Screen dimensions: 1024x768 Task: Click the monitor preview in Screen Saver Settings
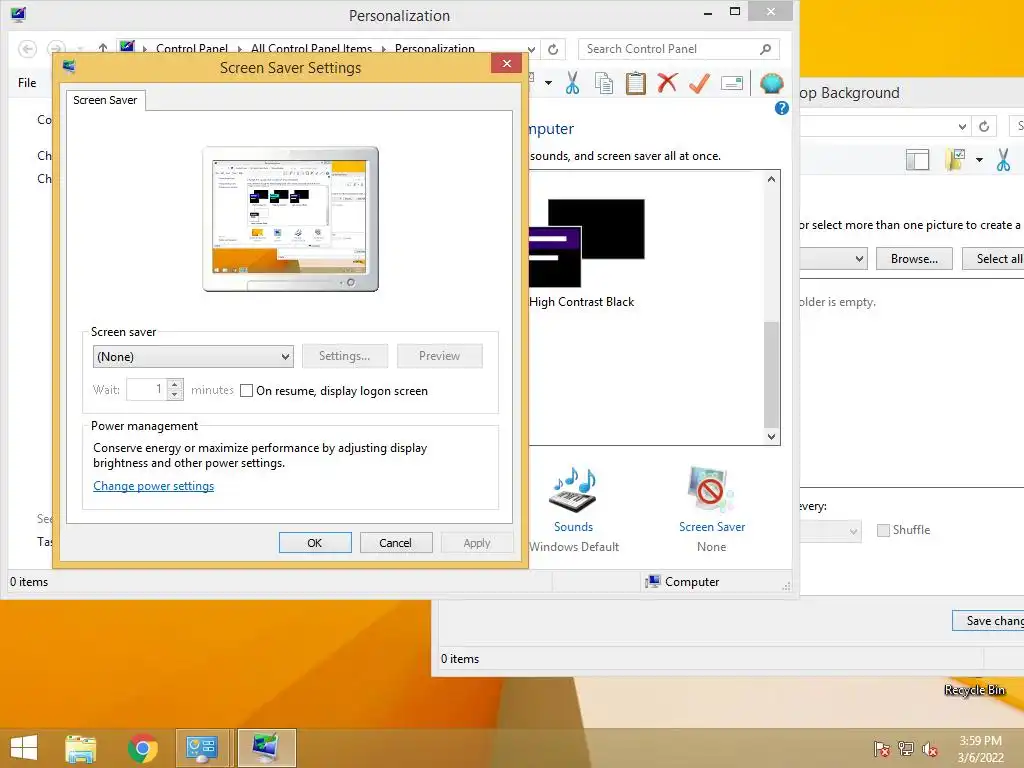point(291,219)
